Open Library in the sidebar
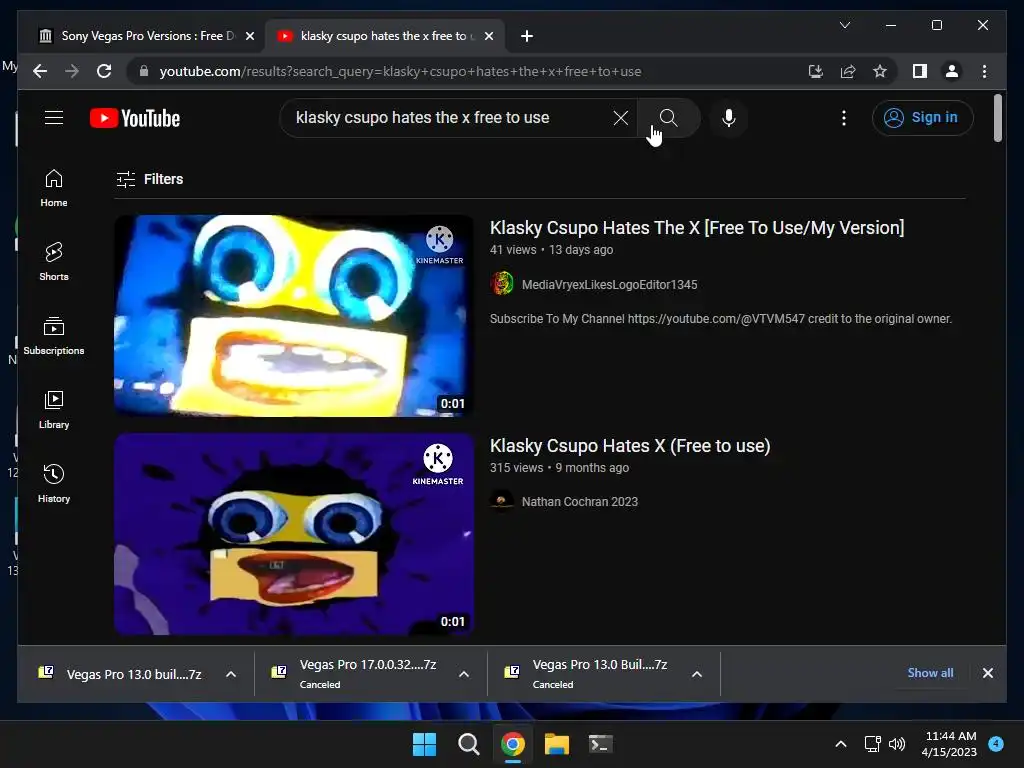Viewport: 1024px width, 768px height. [54, 409]
